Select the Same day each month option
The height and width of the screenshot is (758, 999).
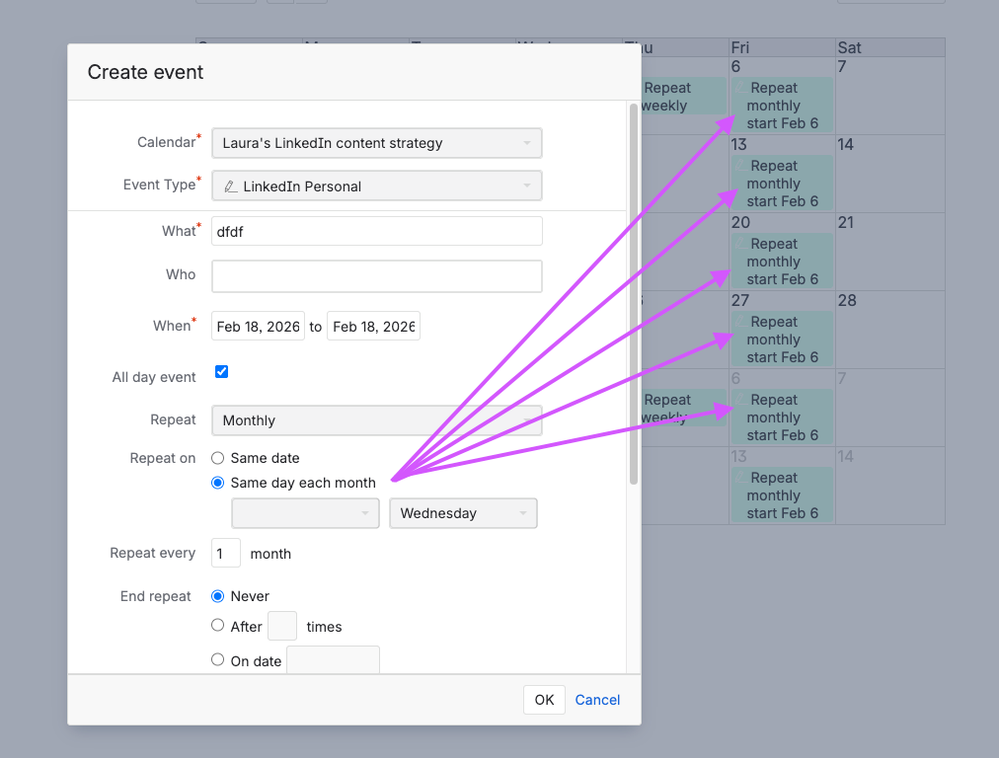point(217,481)
